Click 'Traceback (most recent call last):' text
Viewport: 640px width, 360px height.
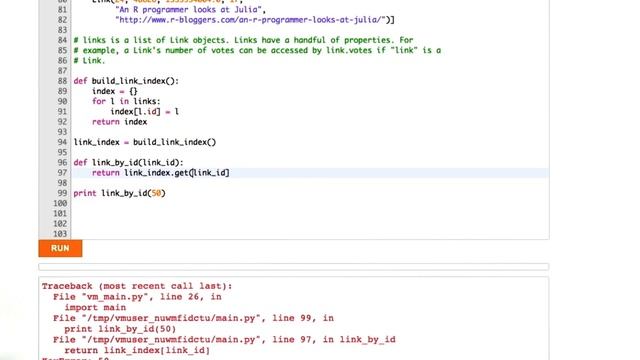click(137, 286)
